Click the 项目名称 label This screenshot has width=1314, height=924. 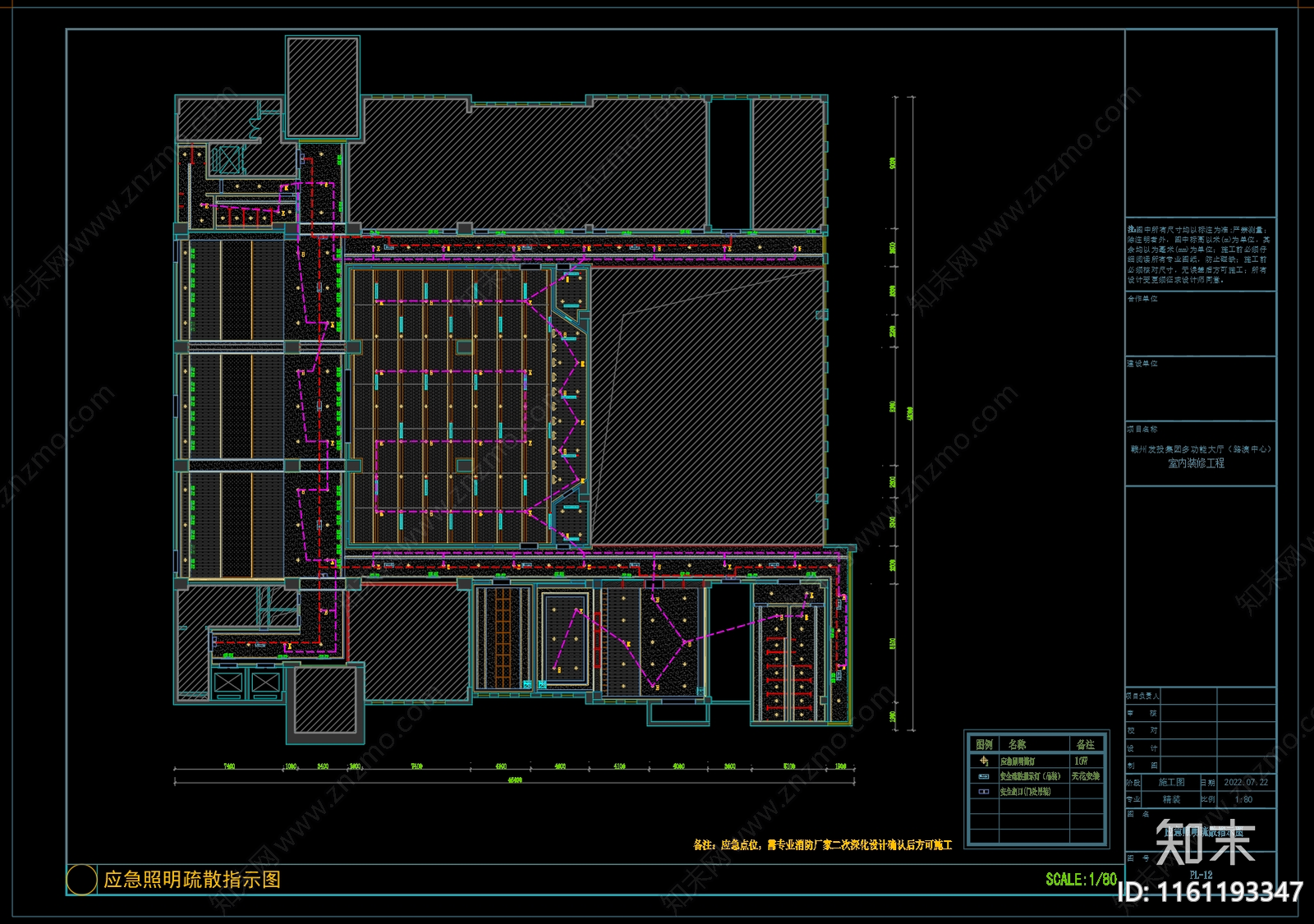click(1142, 429)
